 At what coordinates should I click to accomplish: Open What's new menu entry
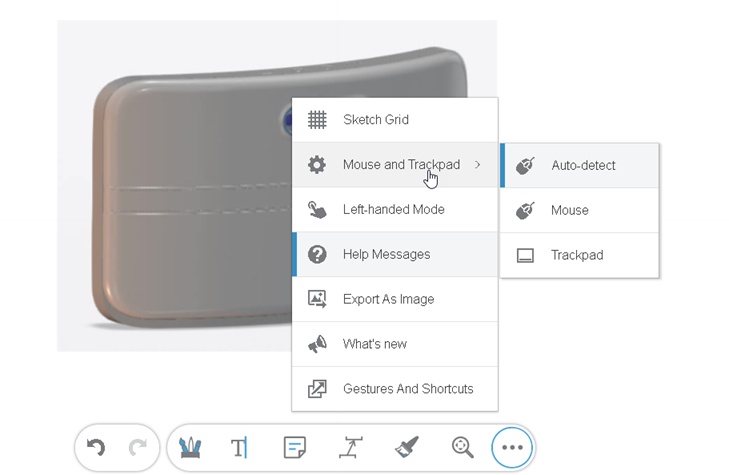(395, 344)
